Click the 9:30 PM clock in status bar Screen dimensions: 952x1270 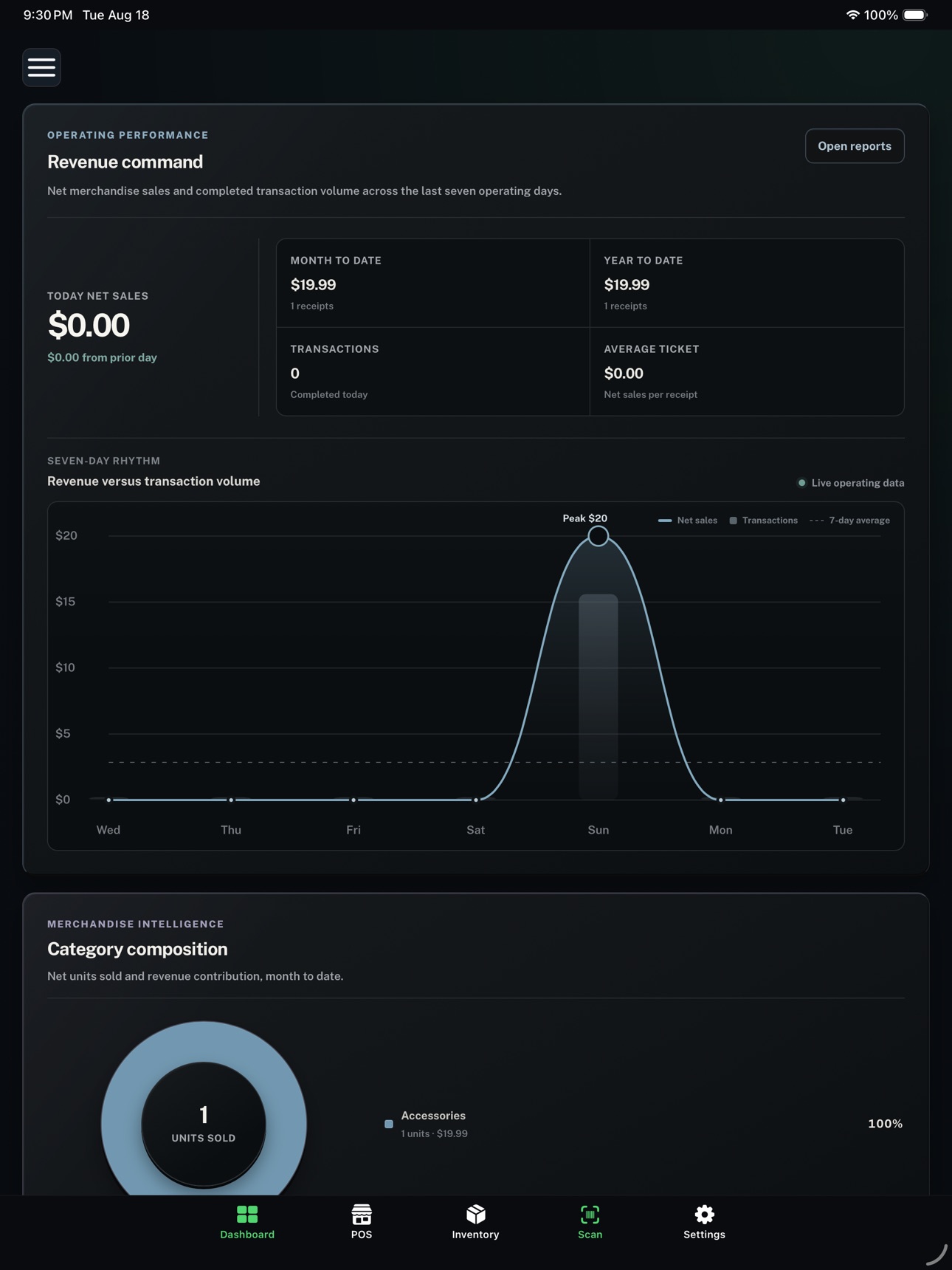tap(48, 15)
